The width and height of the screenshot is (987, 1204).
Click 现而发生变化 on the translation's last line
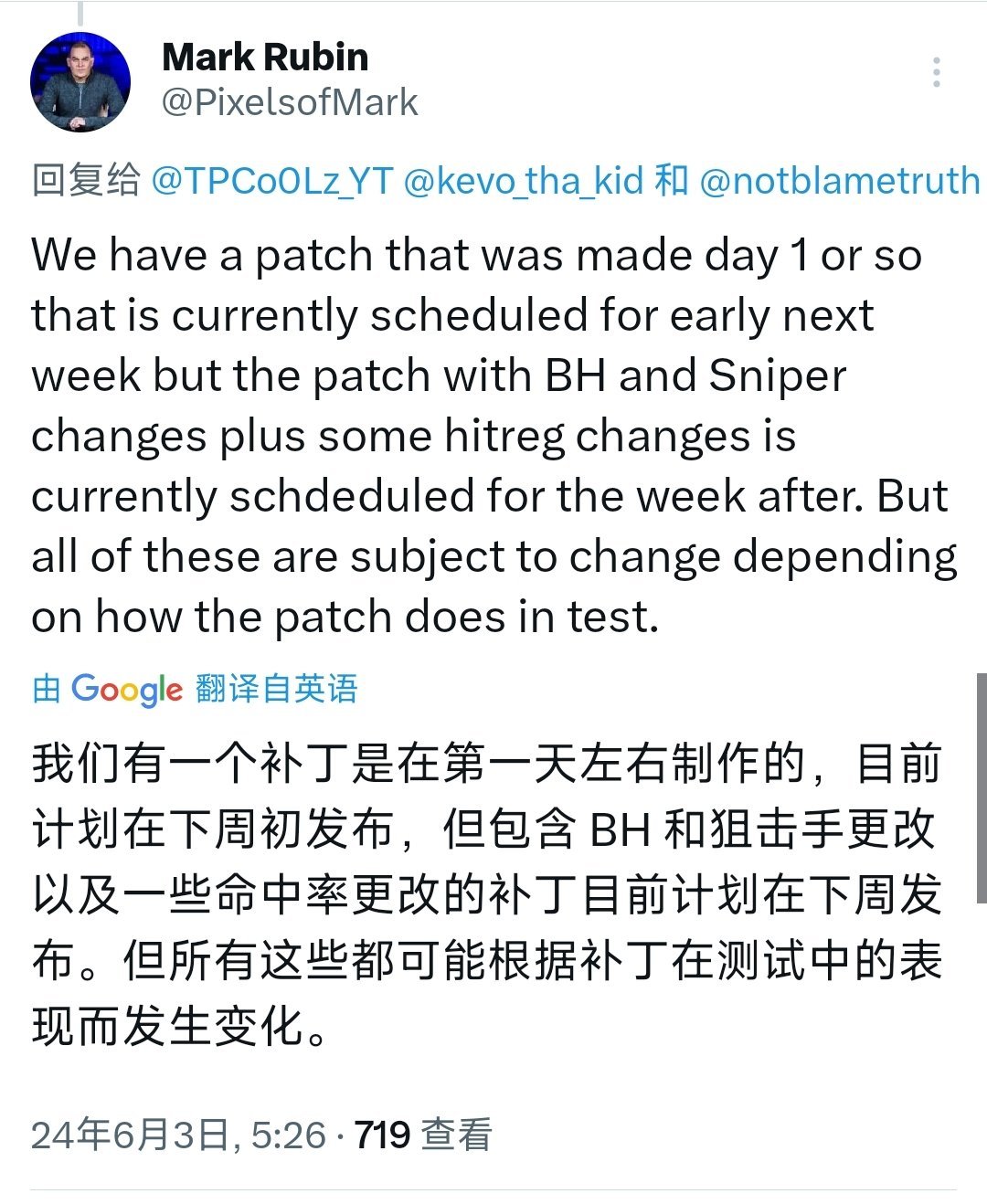coord(169,1025)
